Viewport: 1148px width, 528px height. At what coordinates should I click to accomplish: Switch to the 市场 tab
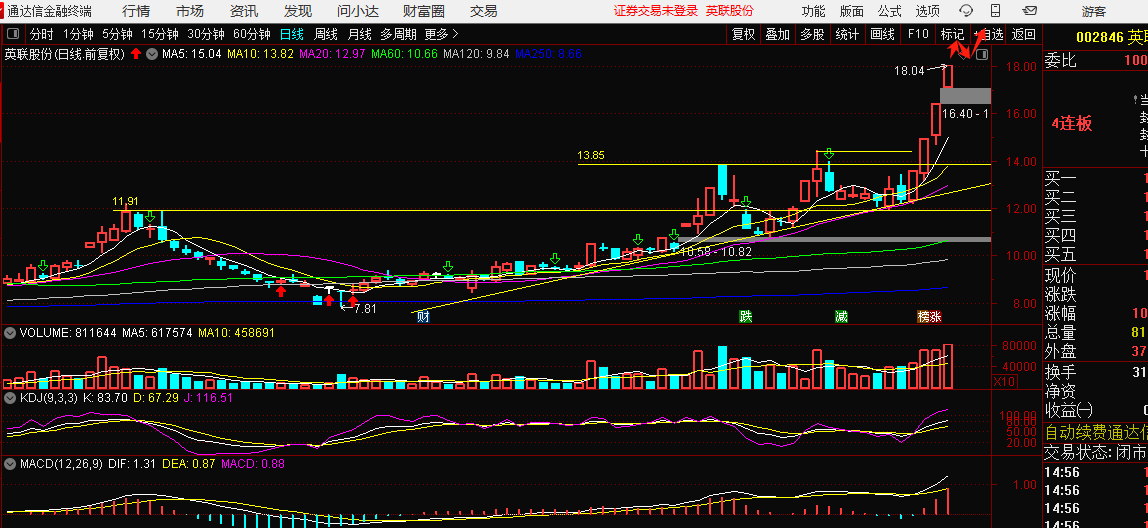point(190,11)
